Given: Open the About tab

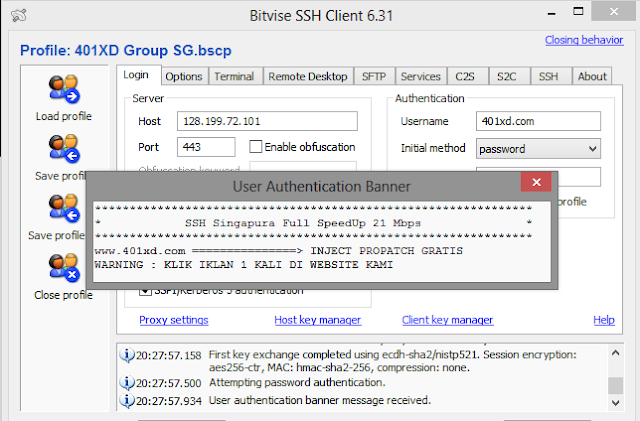Looking at the screenshot, I should pyautogui.click(x=592, y=76).
